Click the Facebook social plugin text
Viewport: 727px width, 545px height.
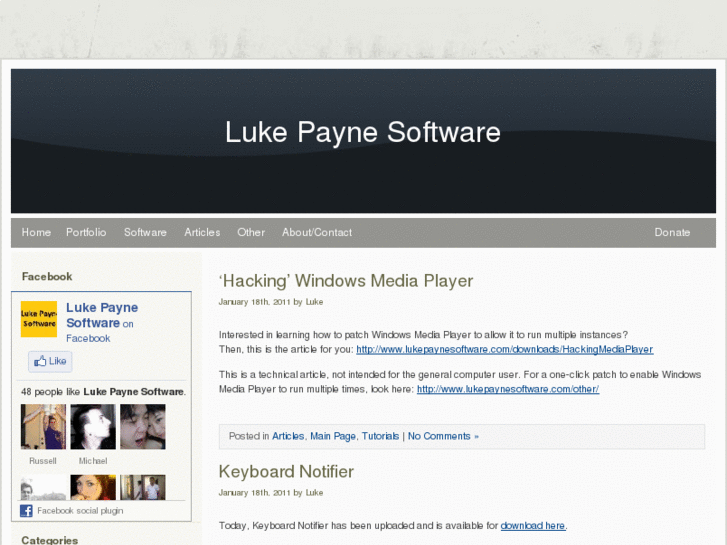(80, 511)
